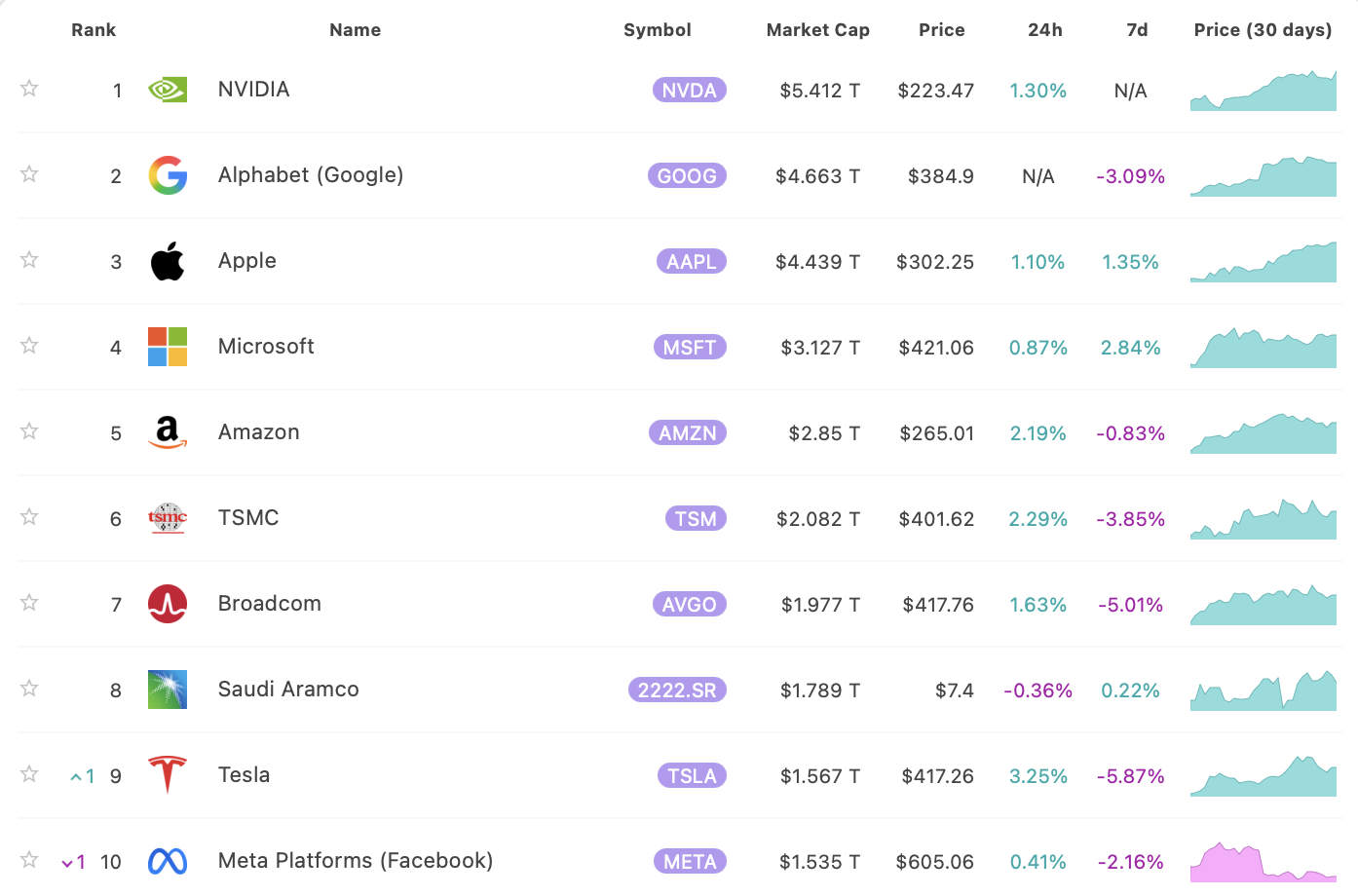1358x896 pixels.
Task: Open the TSMC company link
Action: tap(248, 518)
